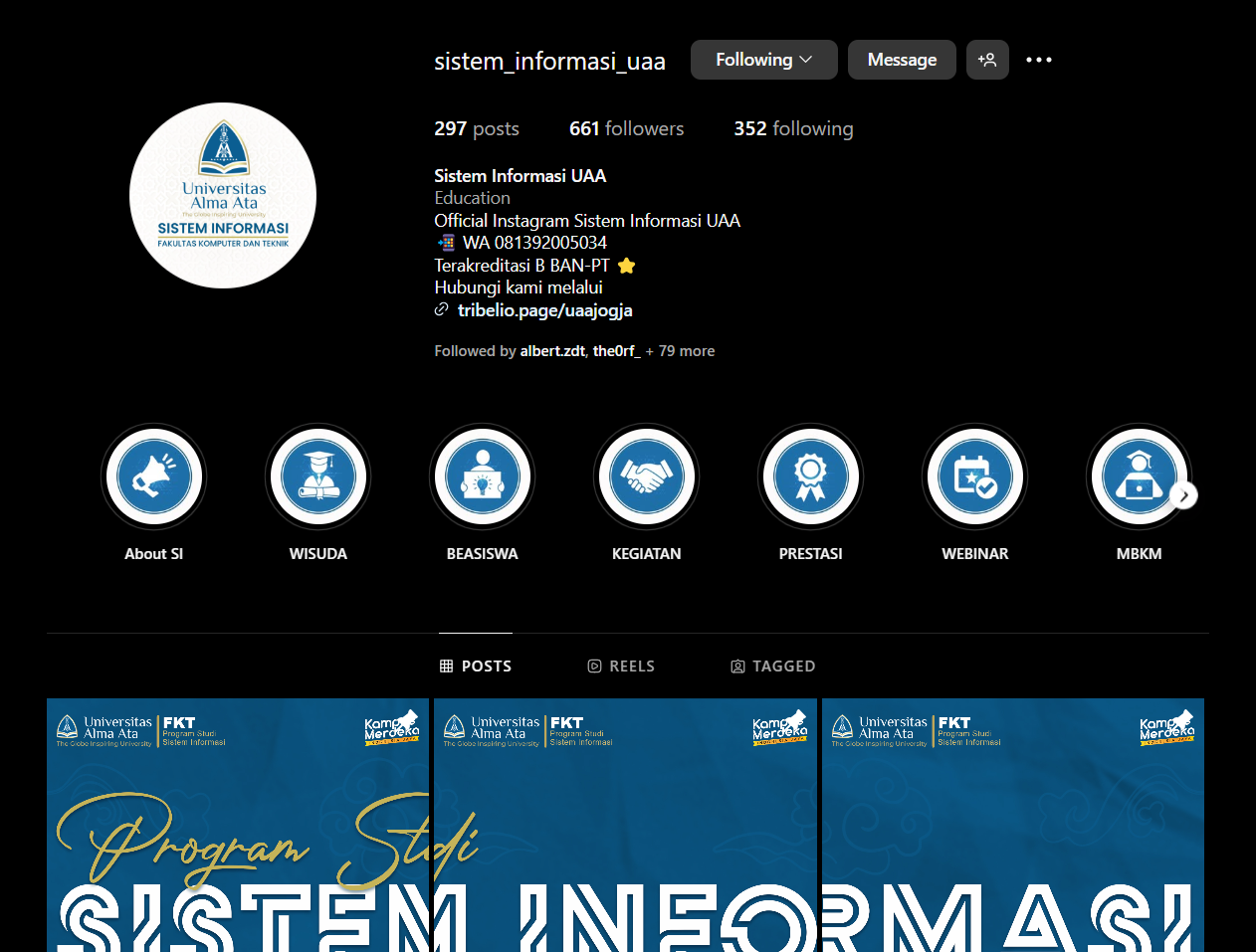Switch to the TAGGED tab
This screenshot has height=952, width=1256.
click(773, 666)
